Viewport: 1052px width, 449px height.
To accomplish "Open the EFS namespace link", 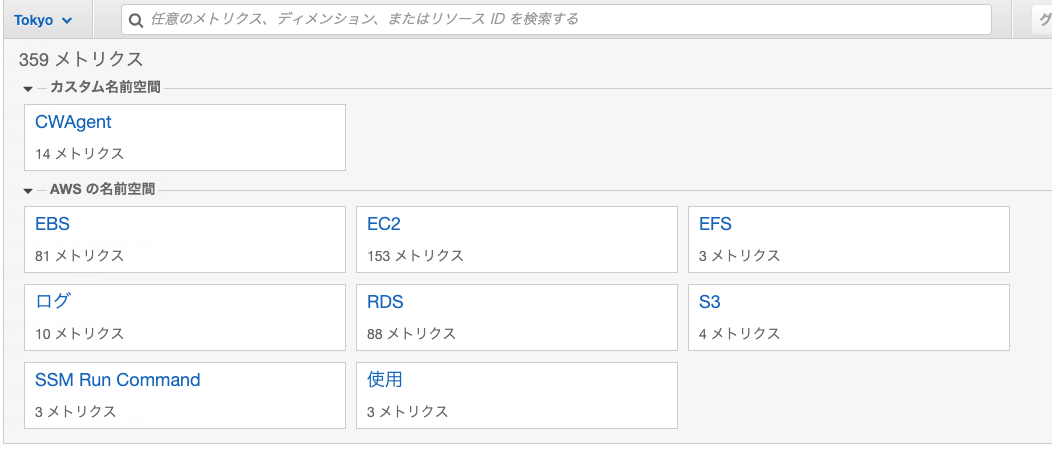I will click(x=715, y=224).
